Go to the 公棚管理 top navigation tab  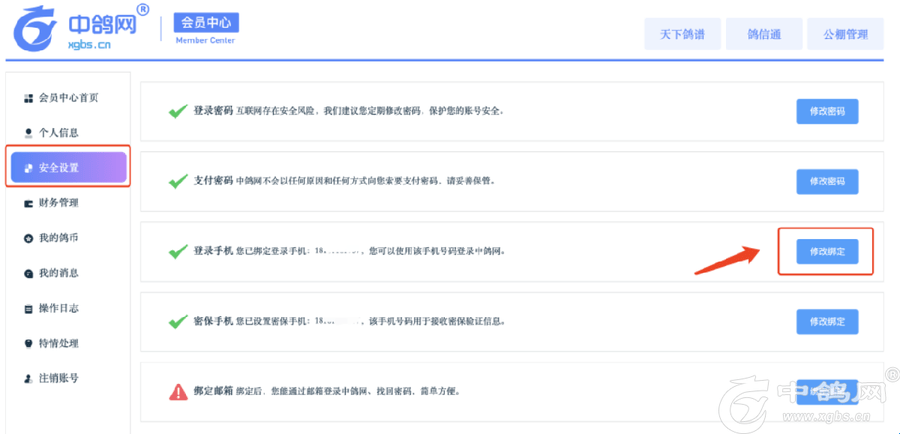pos(845,34)
